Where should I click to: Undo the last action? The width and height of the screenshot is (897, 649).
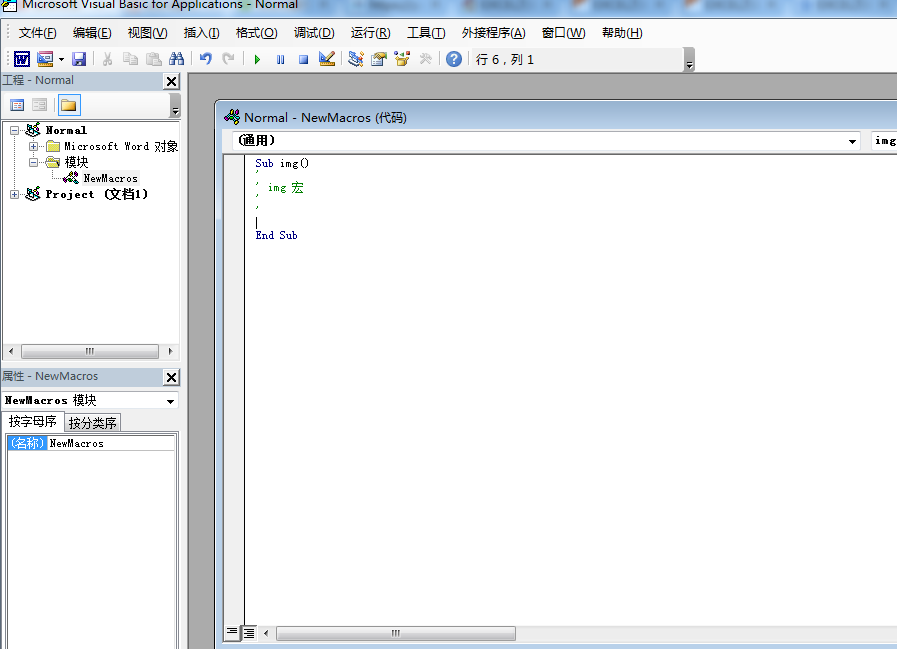[x=206, y=59]
